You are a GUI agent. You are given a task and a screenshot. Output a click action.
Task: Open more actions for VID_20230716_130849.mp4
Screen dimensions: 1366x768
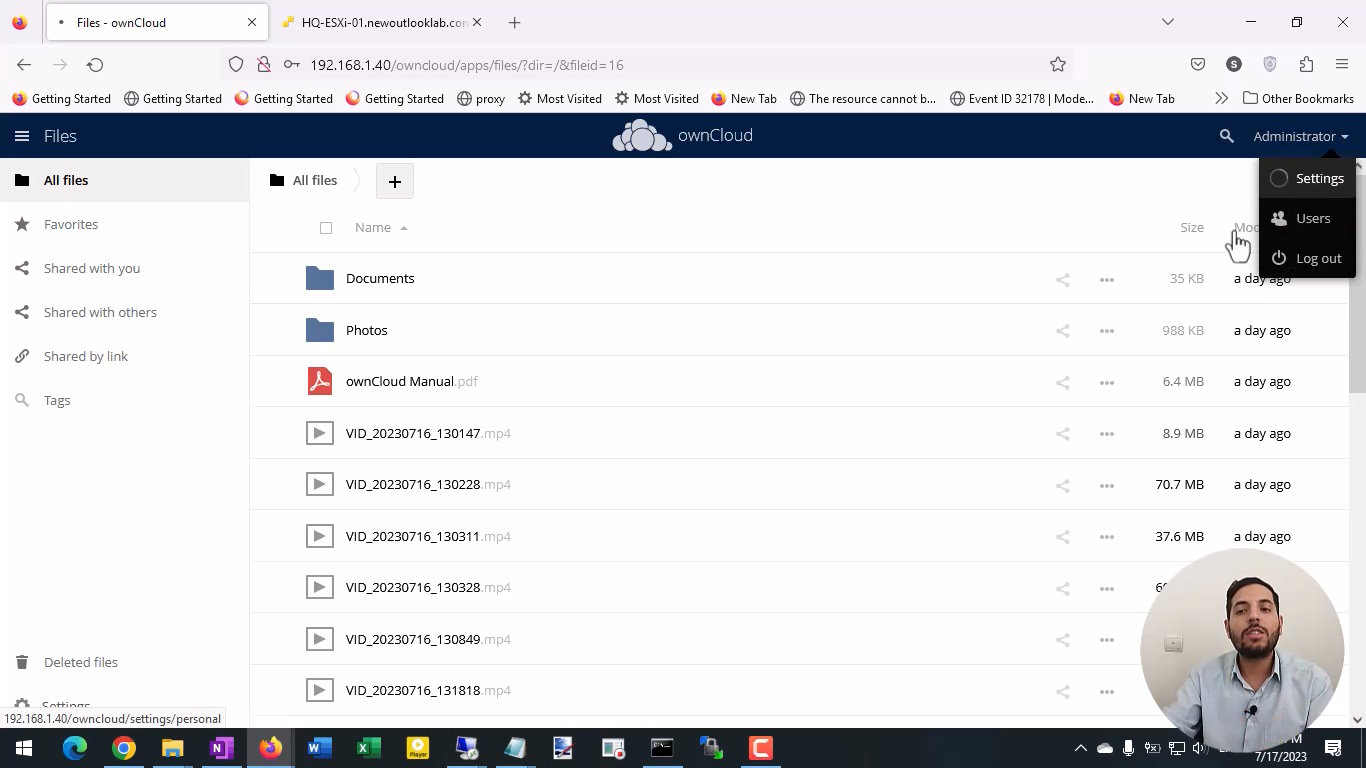[x=1107, y=640]
